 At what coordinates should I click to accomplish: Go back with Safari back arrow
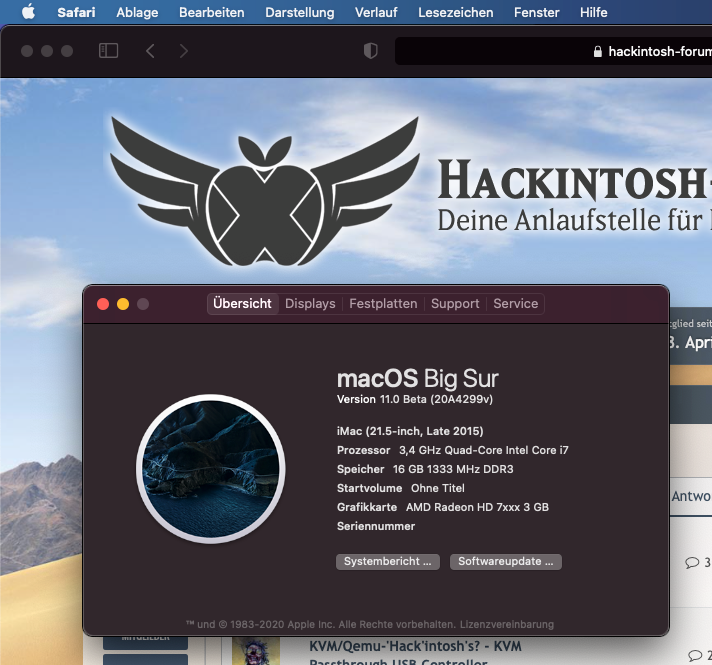[150, 51]
